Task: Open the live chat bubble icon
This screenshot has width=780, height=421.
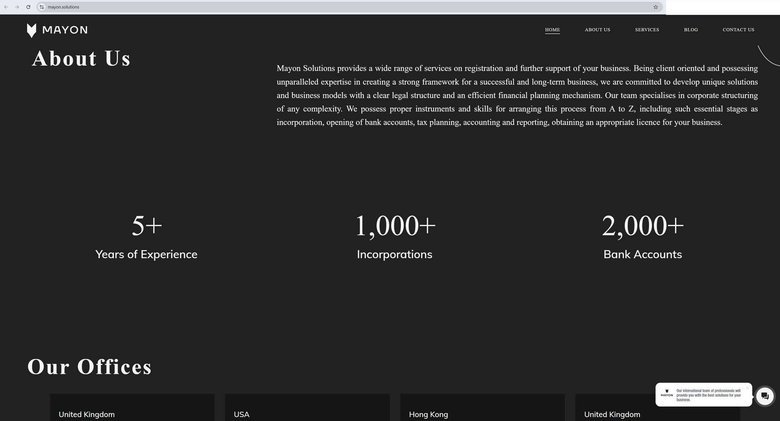Action: [x=765, y=396]
